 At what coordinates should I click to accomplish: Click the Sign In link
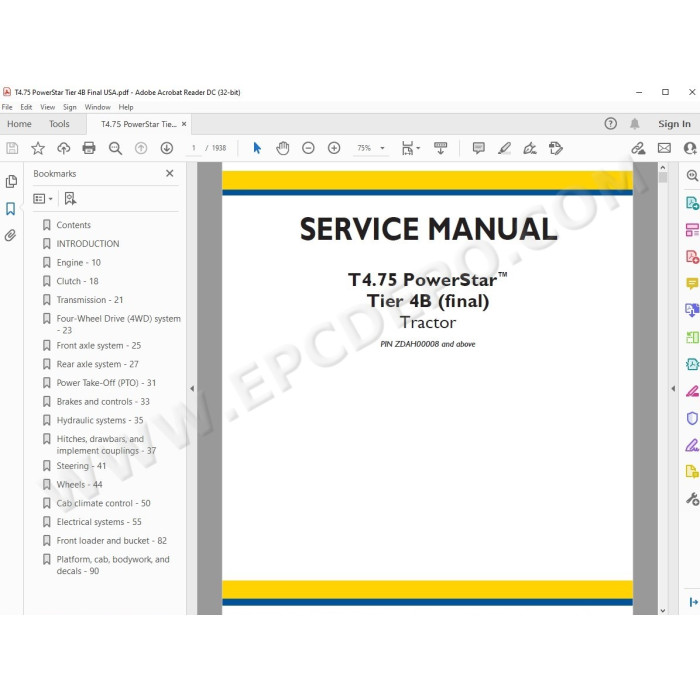[674, 124]
